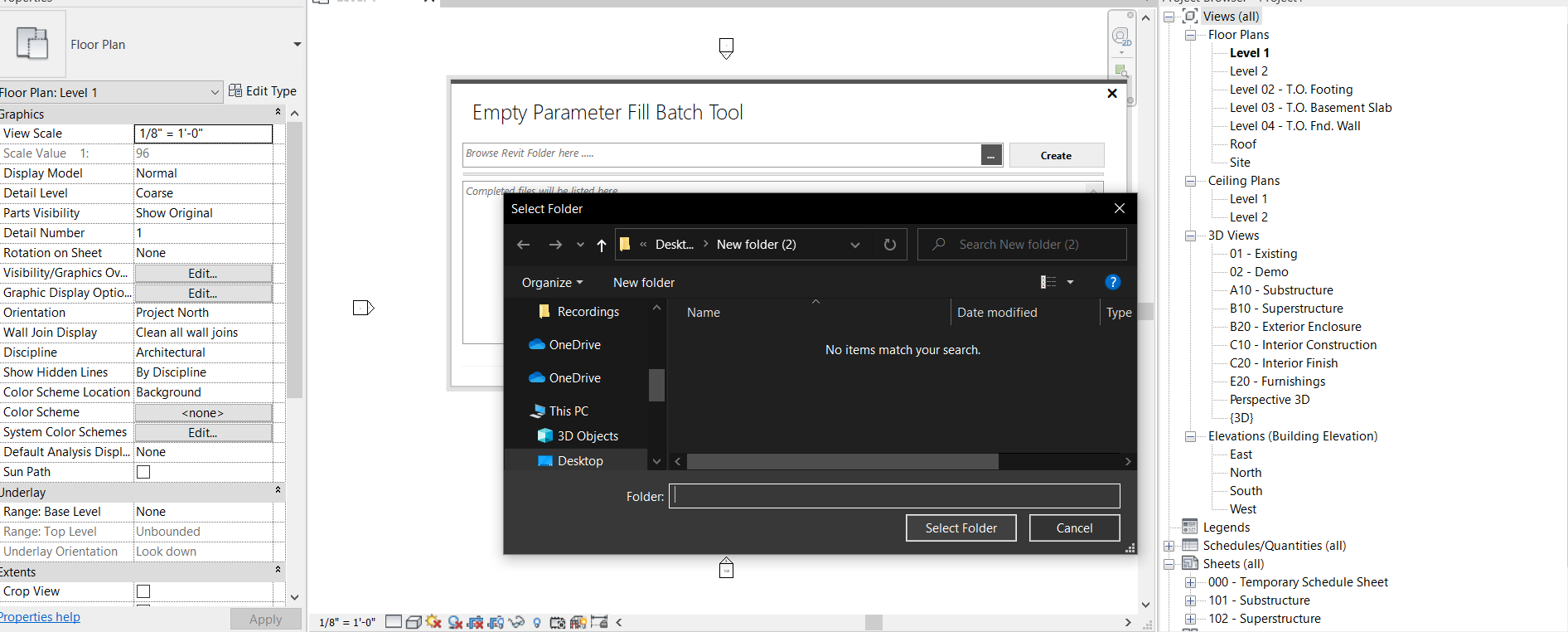Click the browse ellipsis button in Batch Tool
The image size is (1568, 632).
click(991, 155)
